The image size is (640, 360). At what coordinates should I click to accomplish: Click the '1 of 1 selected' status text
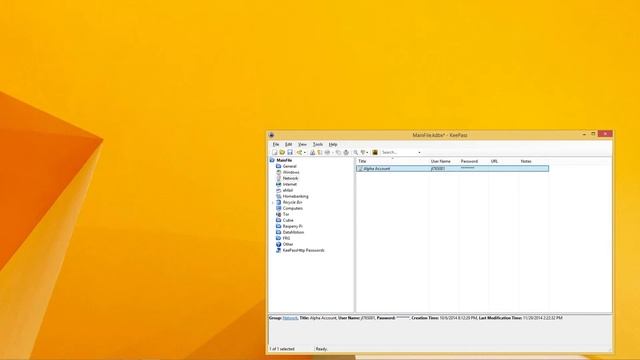pos(282,349)
